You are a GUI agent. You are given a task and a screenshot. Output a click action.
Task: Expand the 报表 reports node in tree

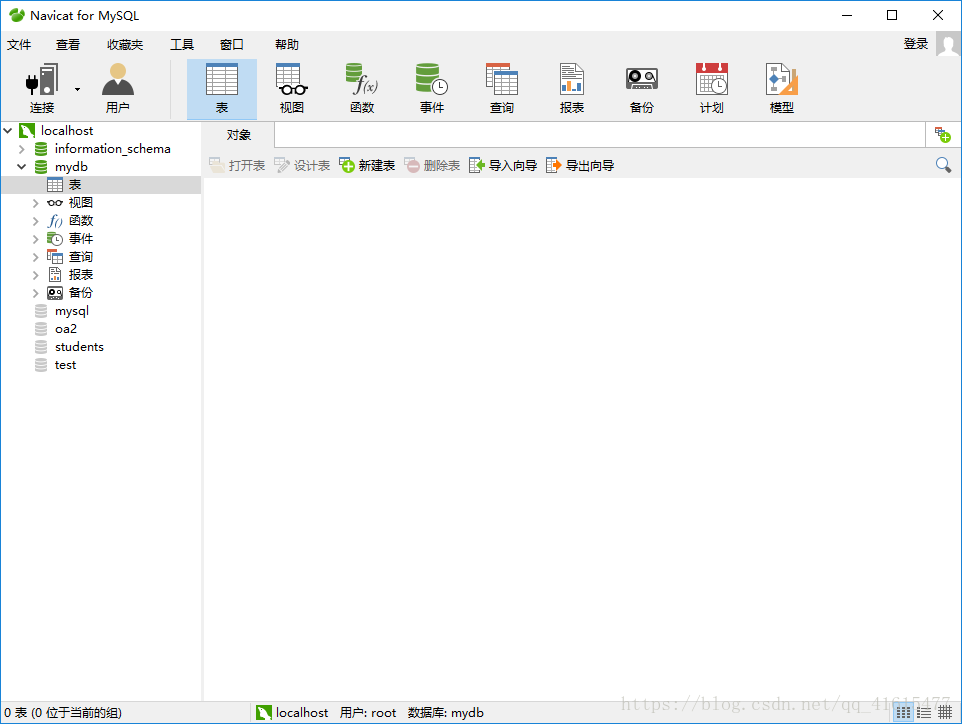pos(36,275)
